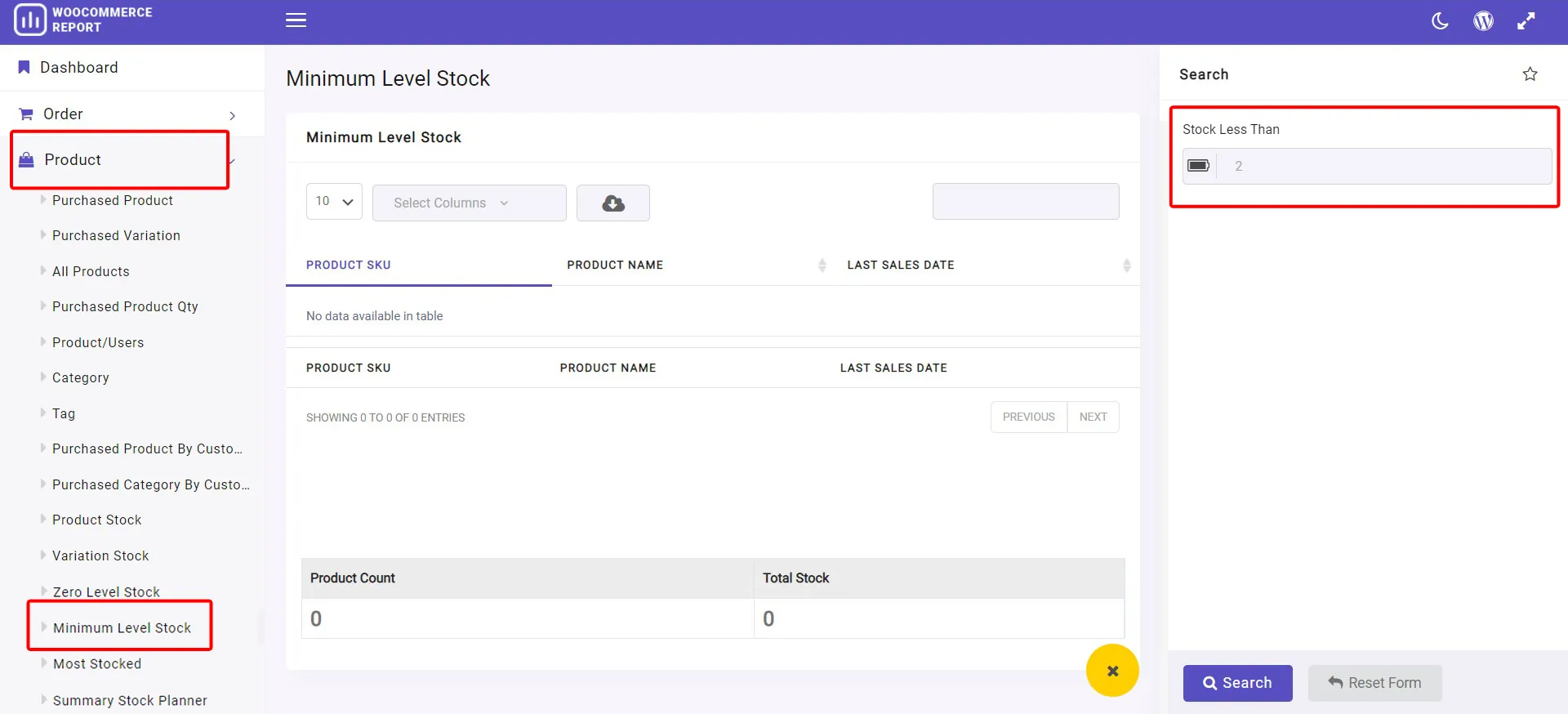The width and height of the screenshot is (1568, 714).
Task: Open Summary Stock Planner report
Action: [130, 700]
